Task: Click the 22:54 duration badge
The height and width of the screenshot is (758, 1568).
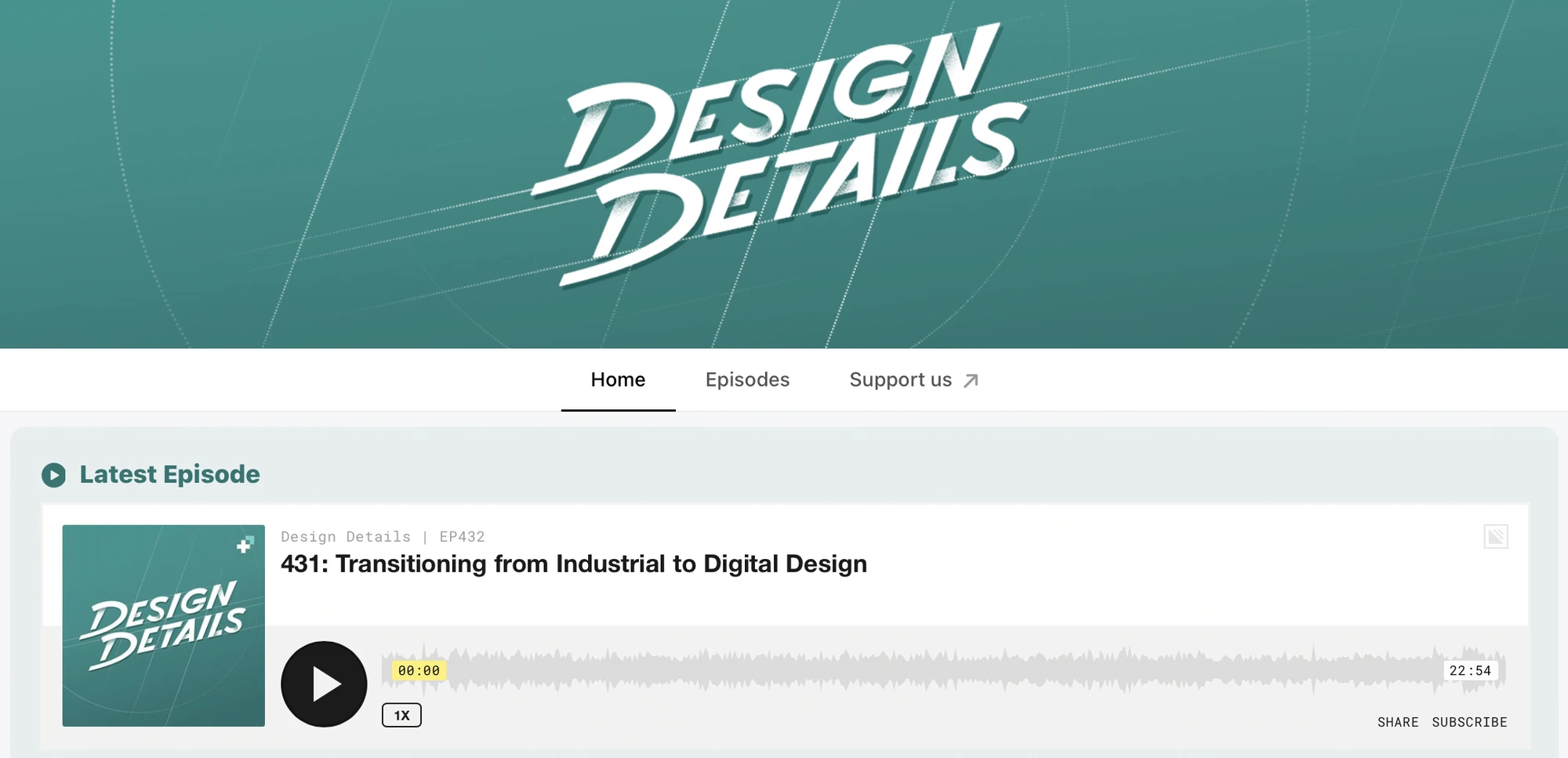Action: 1470,670
